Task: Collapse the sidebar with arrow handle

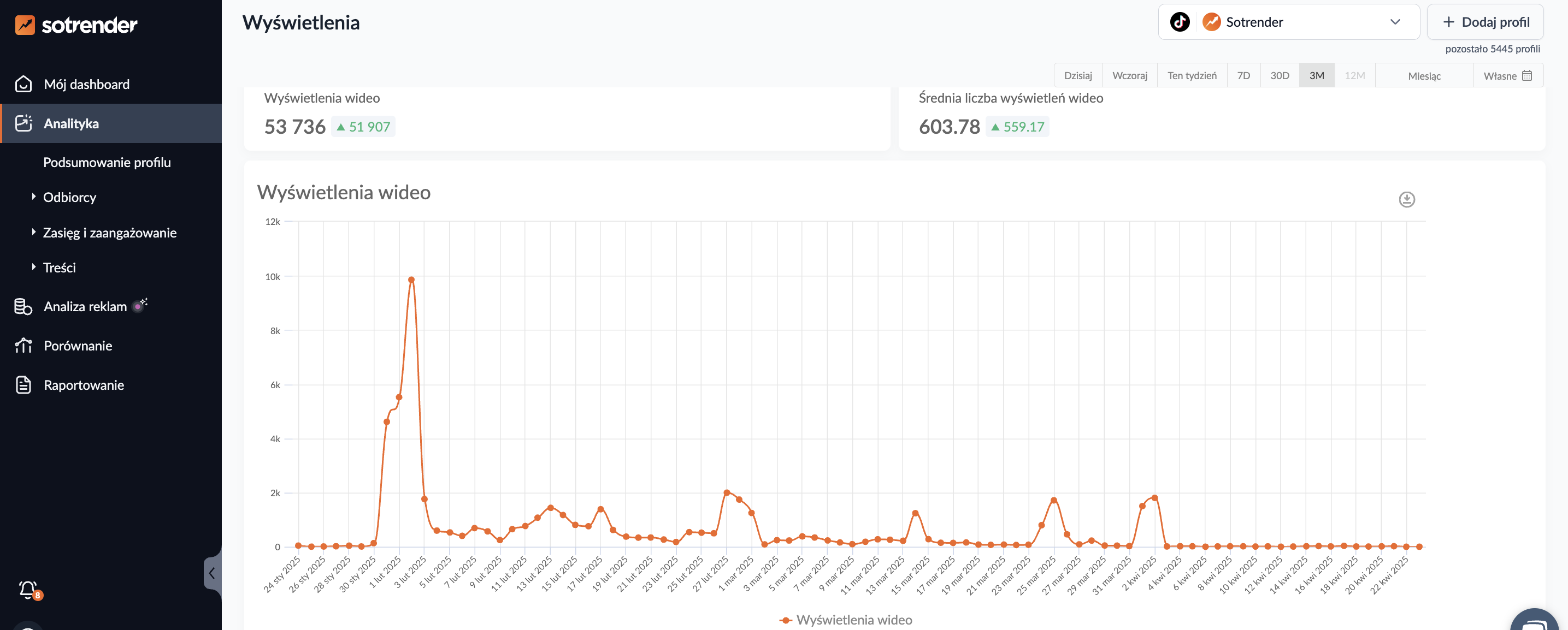Action: coord(211,573)
